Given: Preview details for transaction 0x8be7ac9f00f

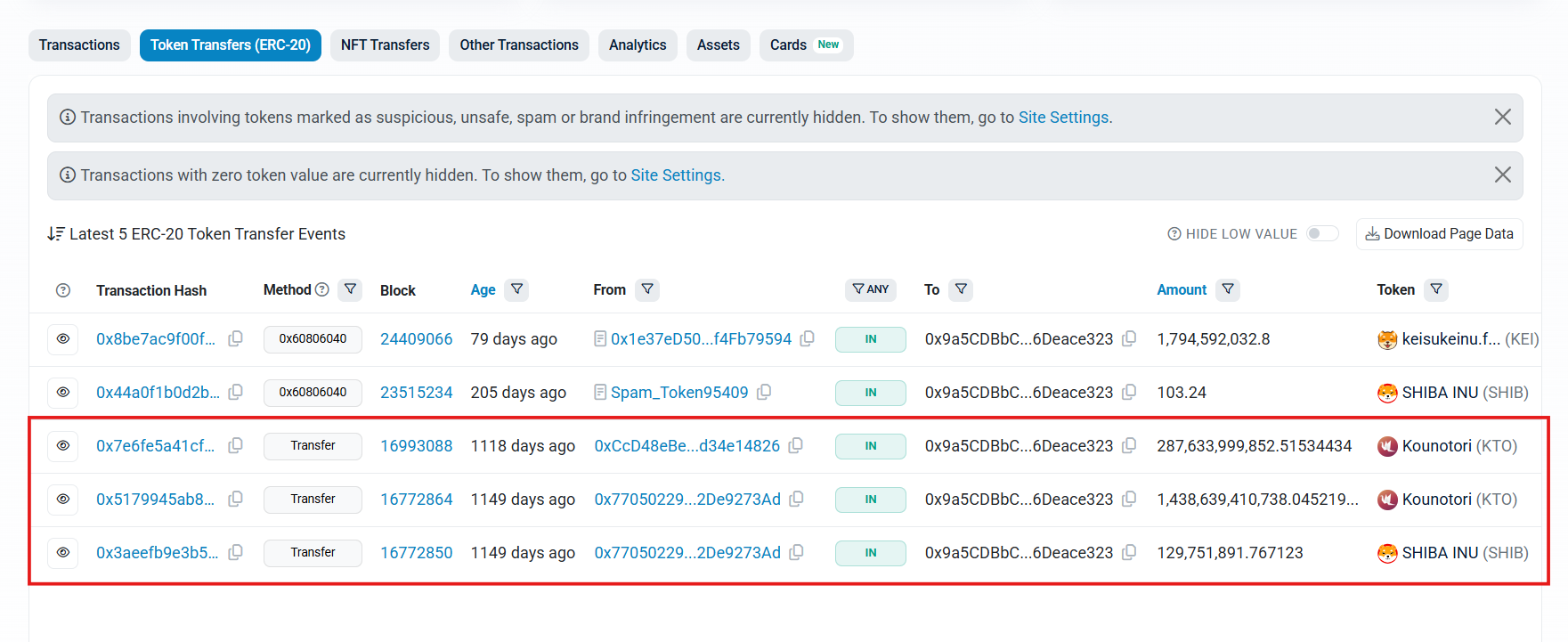Looking at the screenshot, I should tap(63, 338).
